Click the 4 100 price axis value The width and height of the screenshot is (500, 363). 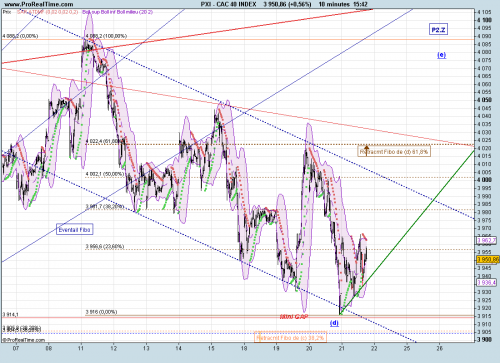click(x=484, y=20)
